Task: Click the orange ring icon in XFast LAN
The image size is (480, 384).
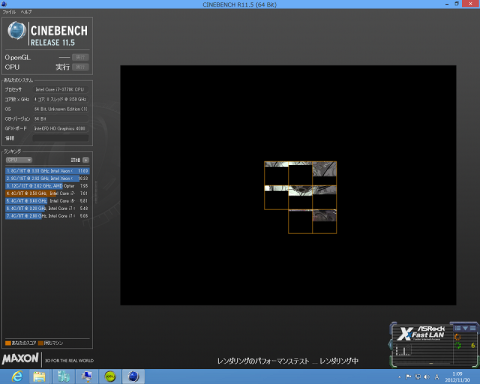Action: [x=458, y=337]
